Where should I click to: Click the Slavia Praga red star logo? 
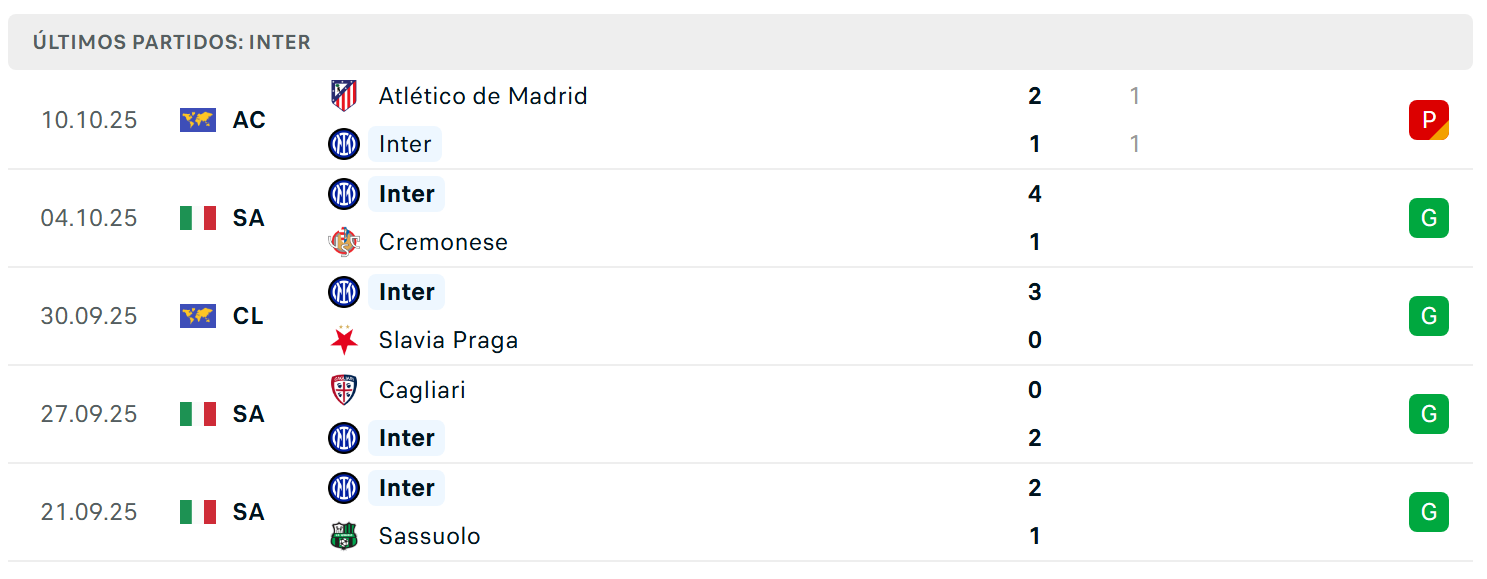(344, 340)
